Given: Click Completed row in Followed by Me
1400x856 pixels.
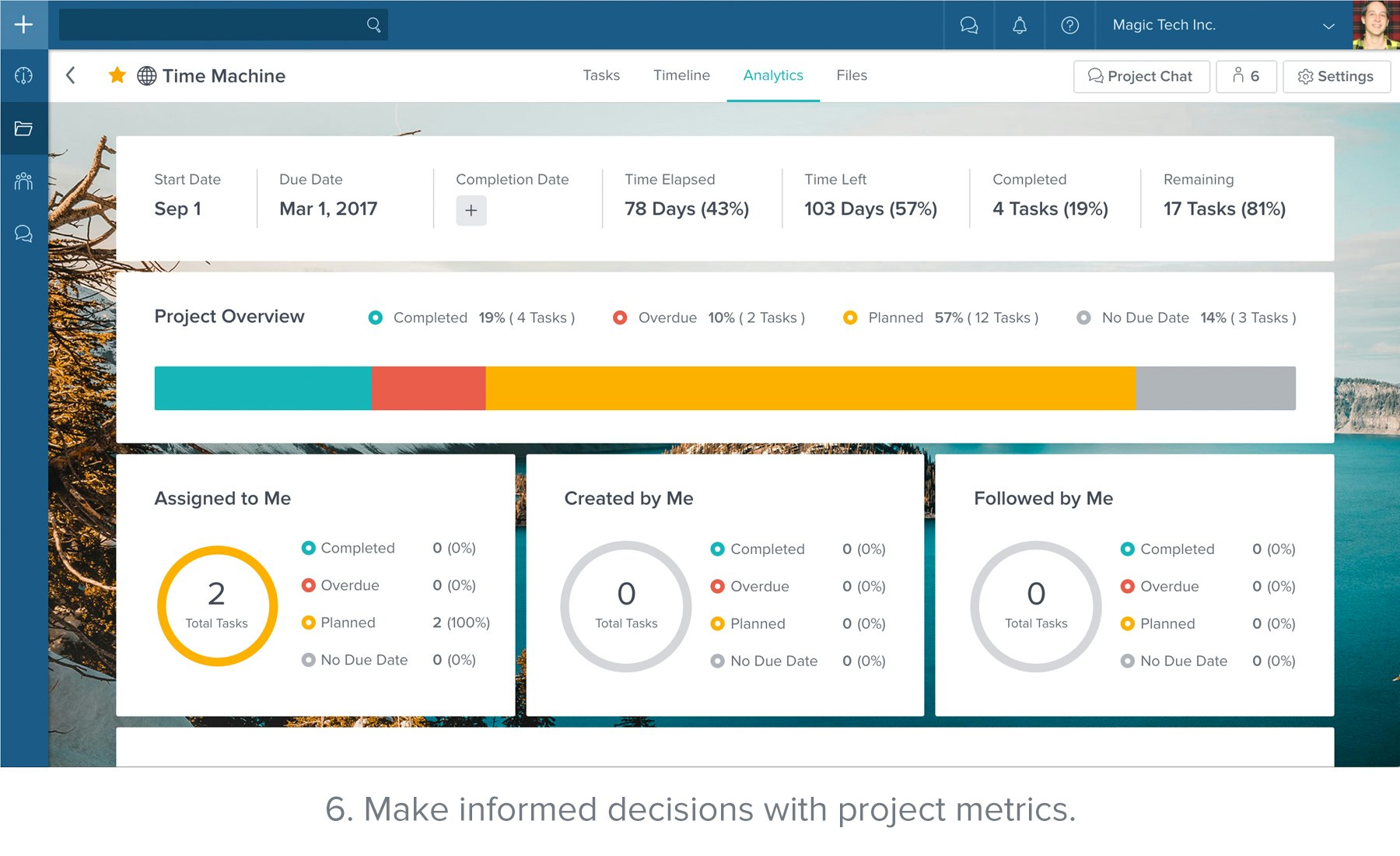Looking at the screenshot, I should pyautogui.click(x=1208, y=549).
